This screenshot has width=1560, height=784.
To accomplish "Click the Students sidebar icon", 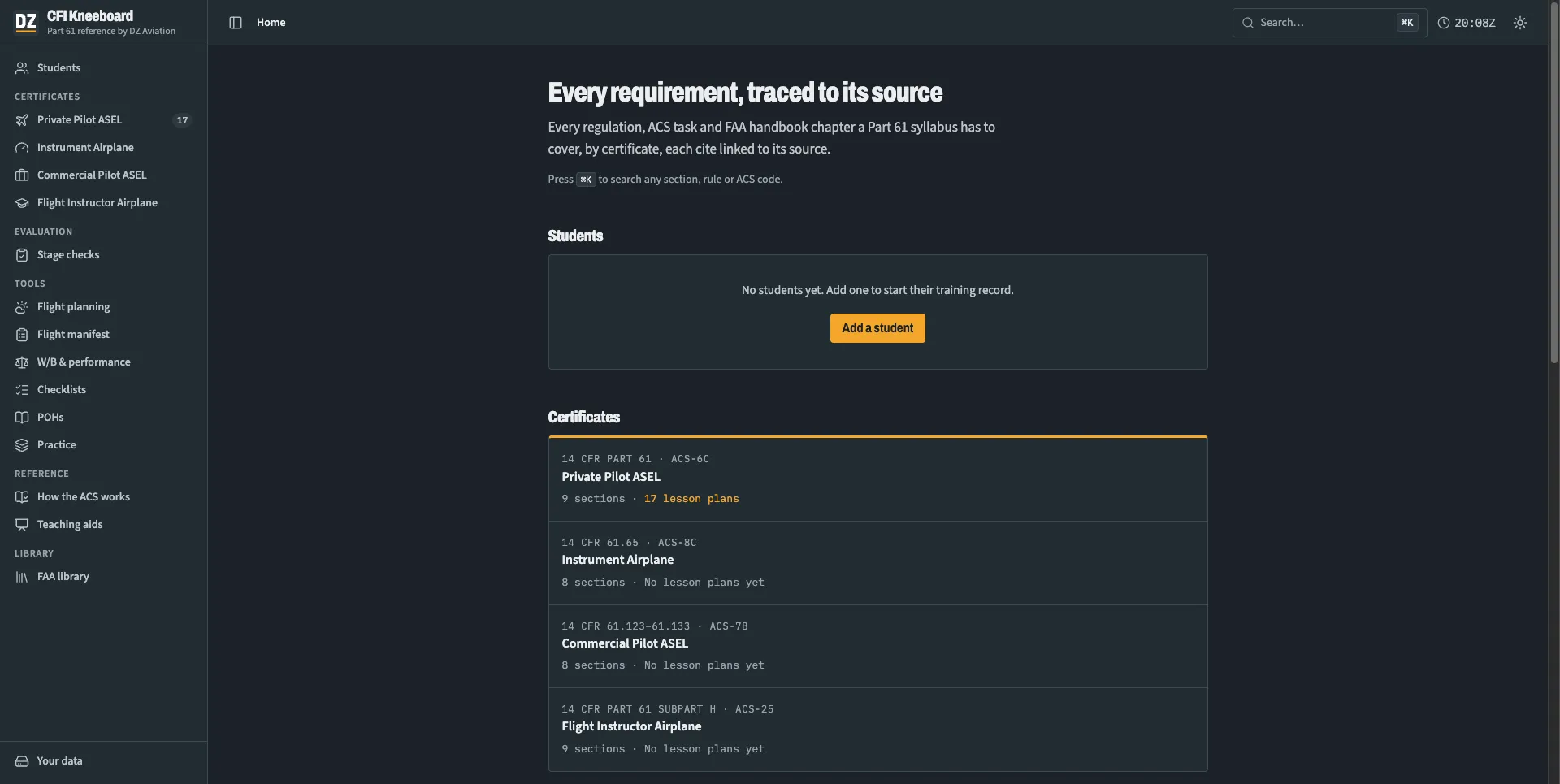I will point(22,68).
